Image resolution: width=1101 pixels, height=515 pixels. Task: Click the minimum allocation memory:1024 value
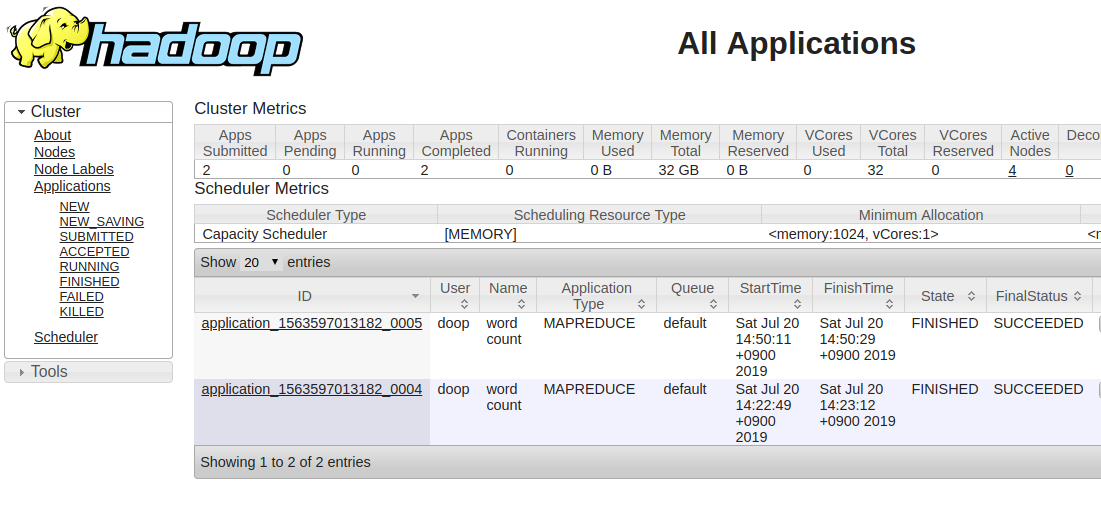click(x=853, y=234)
